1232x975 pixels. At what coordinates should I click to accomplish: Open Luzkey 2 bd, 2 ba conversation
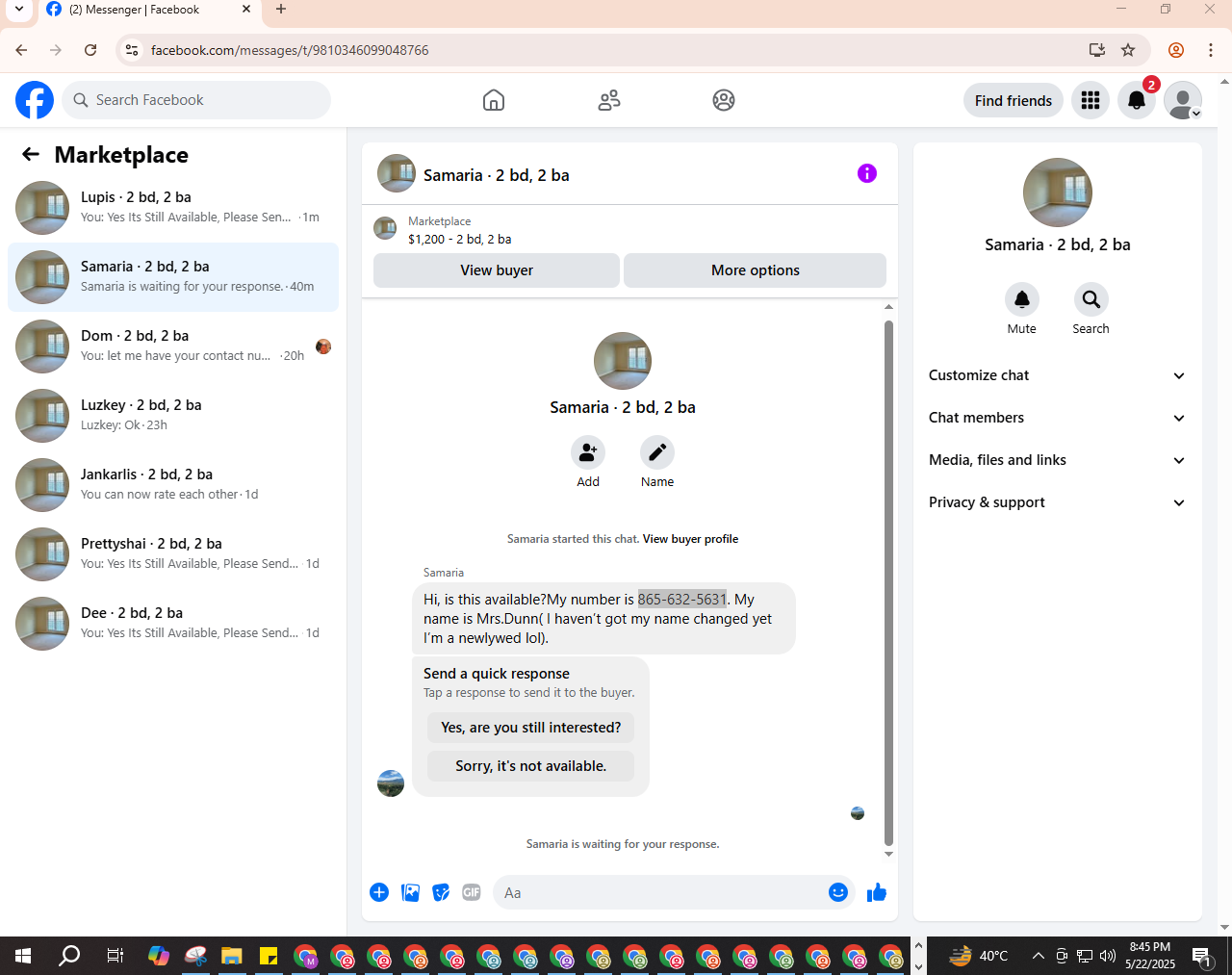173,416
